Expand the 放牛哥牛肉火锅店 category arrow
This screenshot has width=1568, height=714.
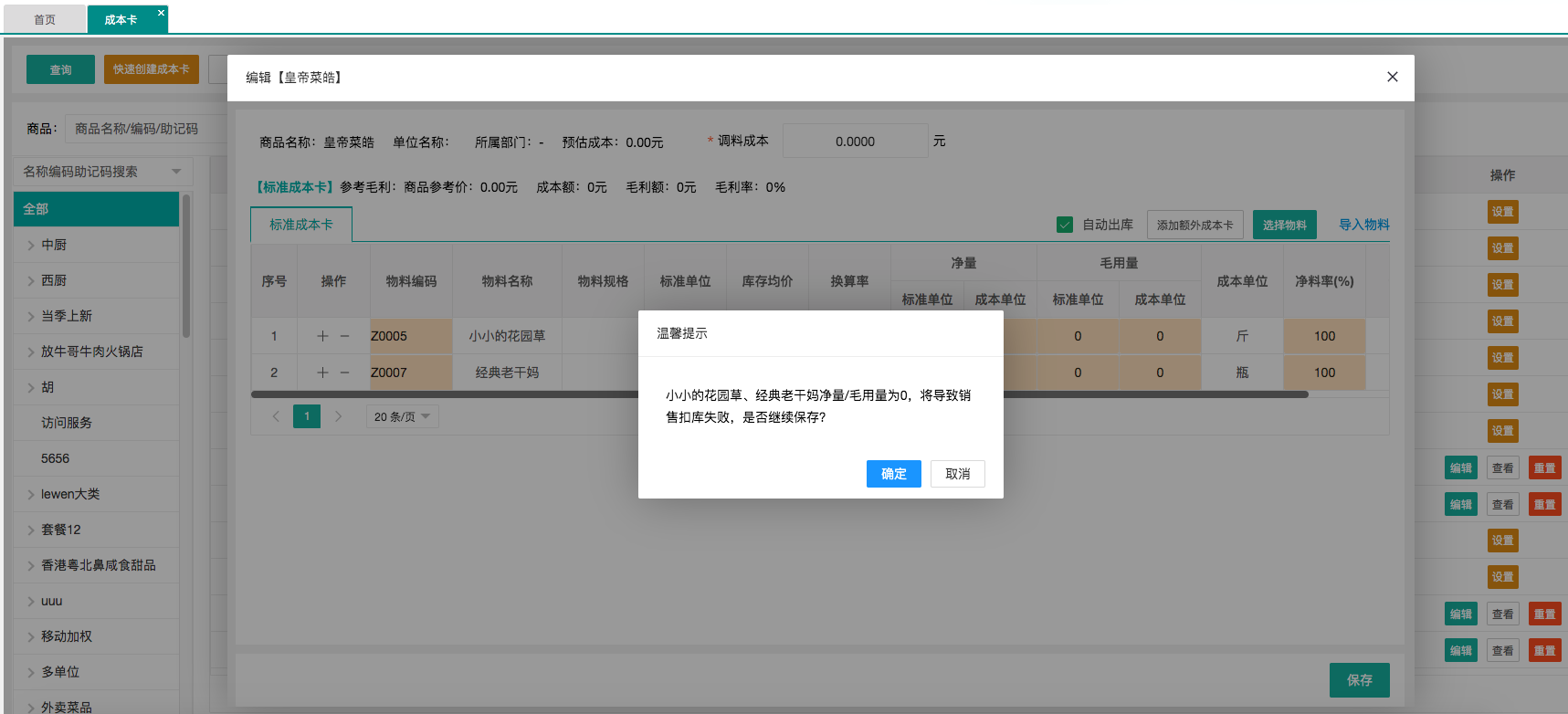[30, 352]
